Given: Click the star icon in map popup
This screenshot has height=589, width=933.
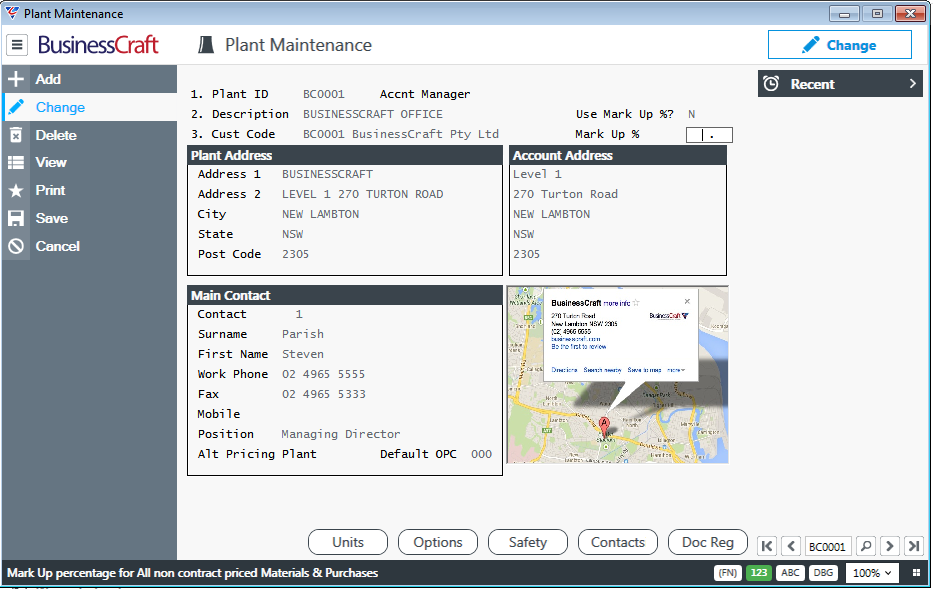Looking at the screenshot, I should 636,303.
